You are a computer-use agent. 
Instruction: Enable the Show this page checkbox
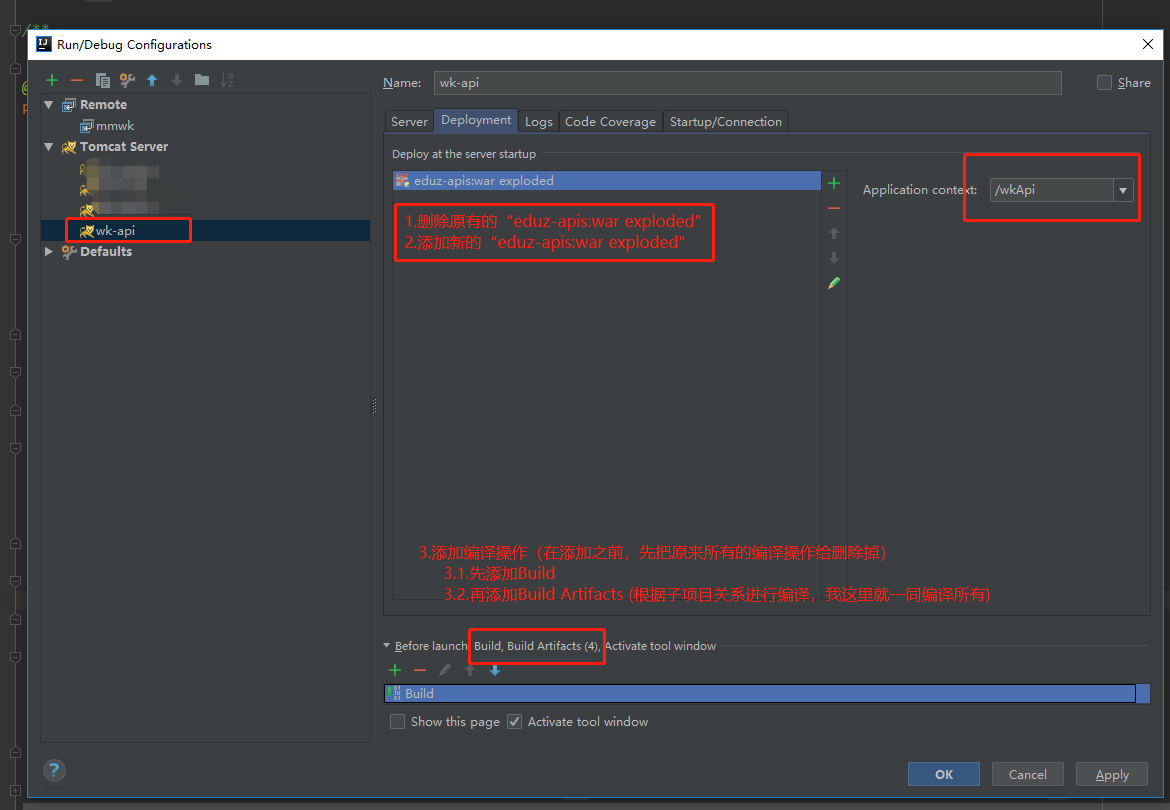click(397, 721)
